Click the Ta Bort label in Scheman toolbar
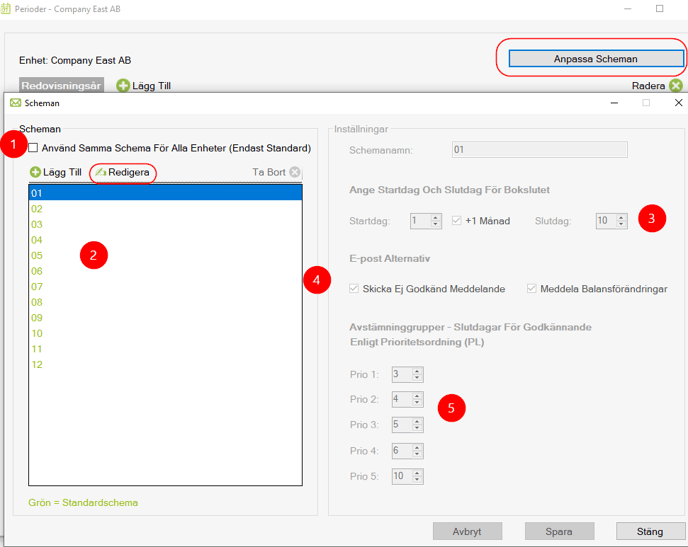The width and height of the screenshot is (688, 547). pos(269,172)
